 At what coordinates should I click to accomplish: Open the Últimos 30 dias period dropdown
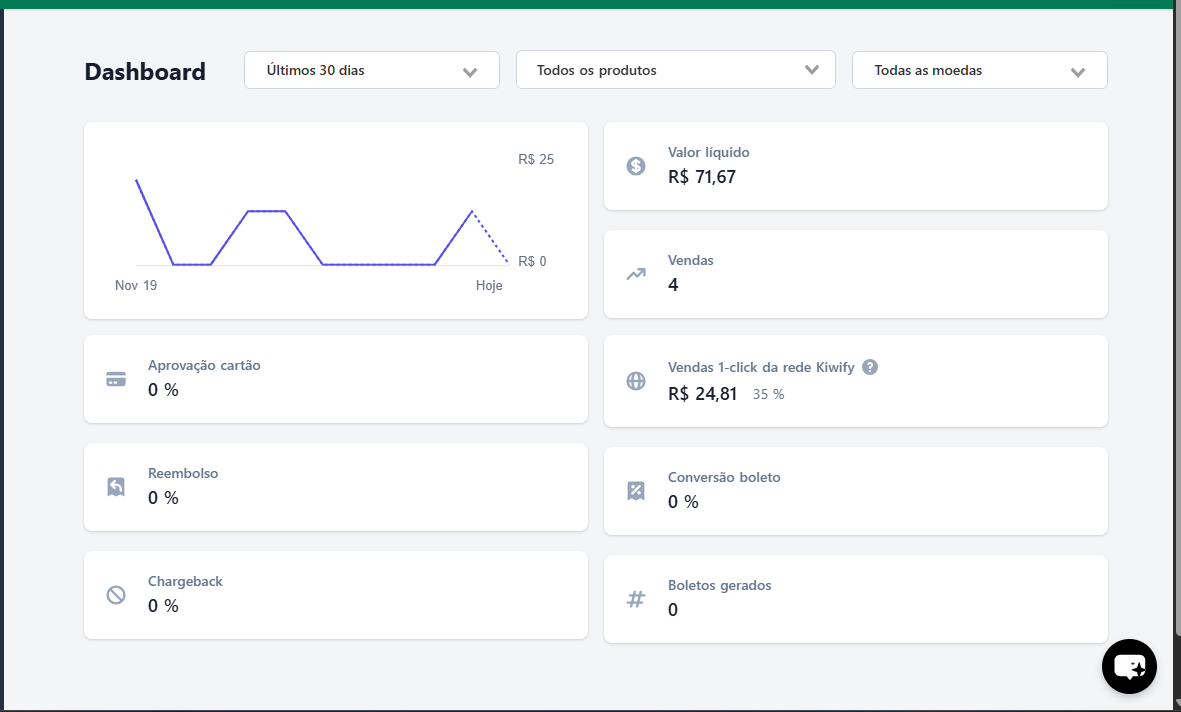click(x=371, y=71)
